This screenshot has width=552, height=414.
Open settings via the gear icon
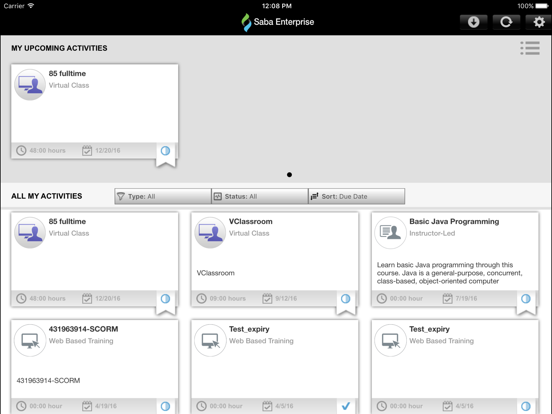pos(538,22)
